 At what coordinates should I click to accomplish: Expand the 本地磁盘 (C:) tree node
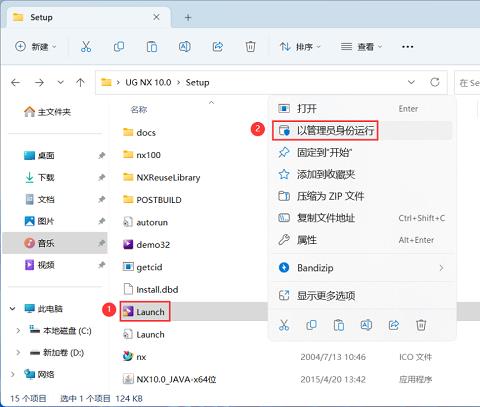coord(18,331)
